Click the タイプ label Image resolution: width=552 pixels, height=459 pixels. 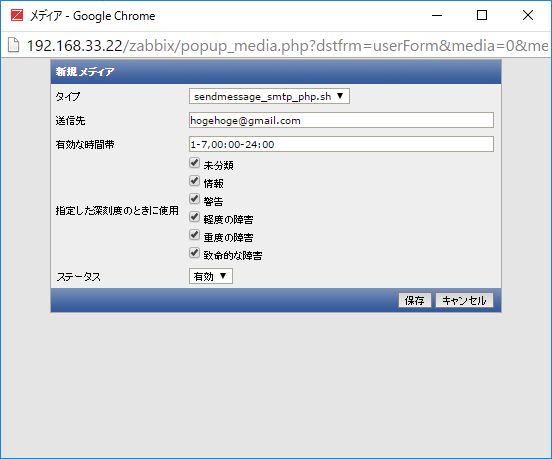[x=68, y=96]
